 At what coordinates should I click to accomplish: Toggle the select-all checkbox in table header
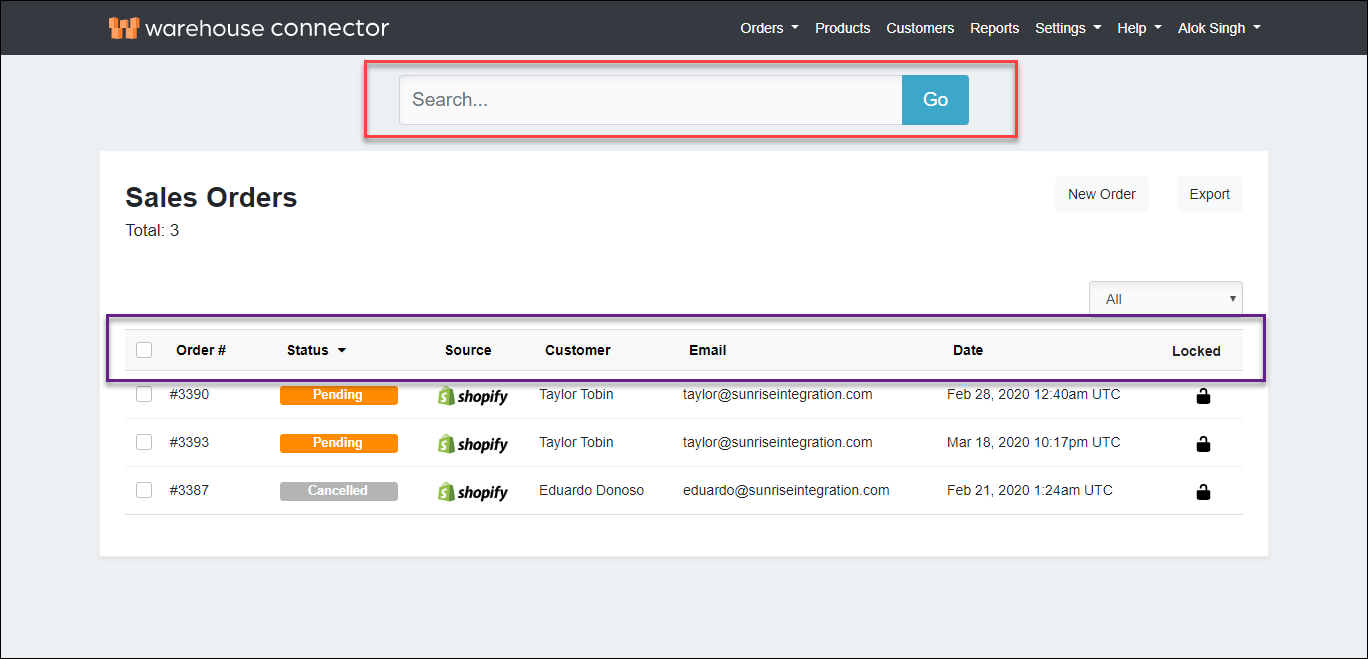(144, 350)
